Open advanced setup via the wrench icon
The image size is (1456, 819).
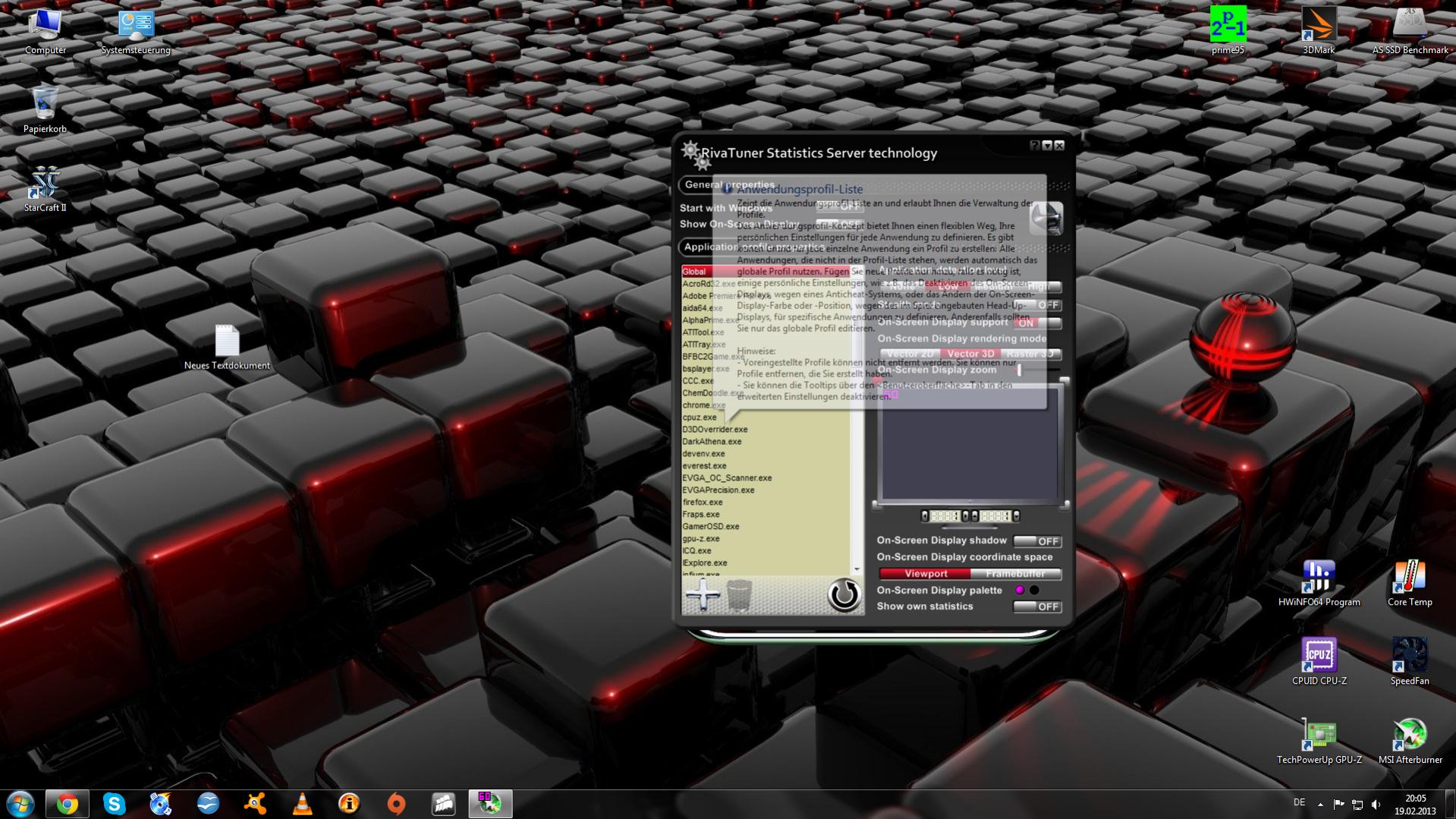pyautogui.click(x=1046, y=218)
